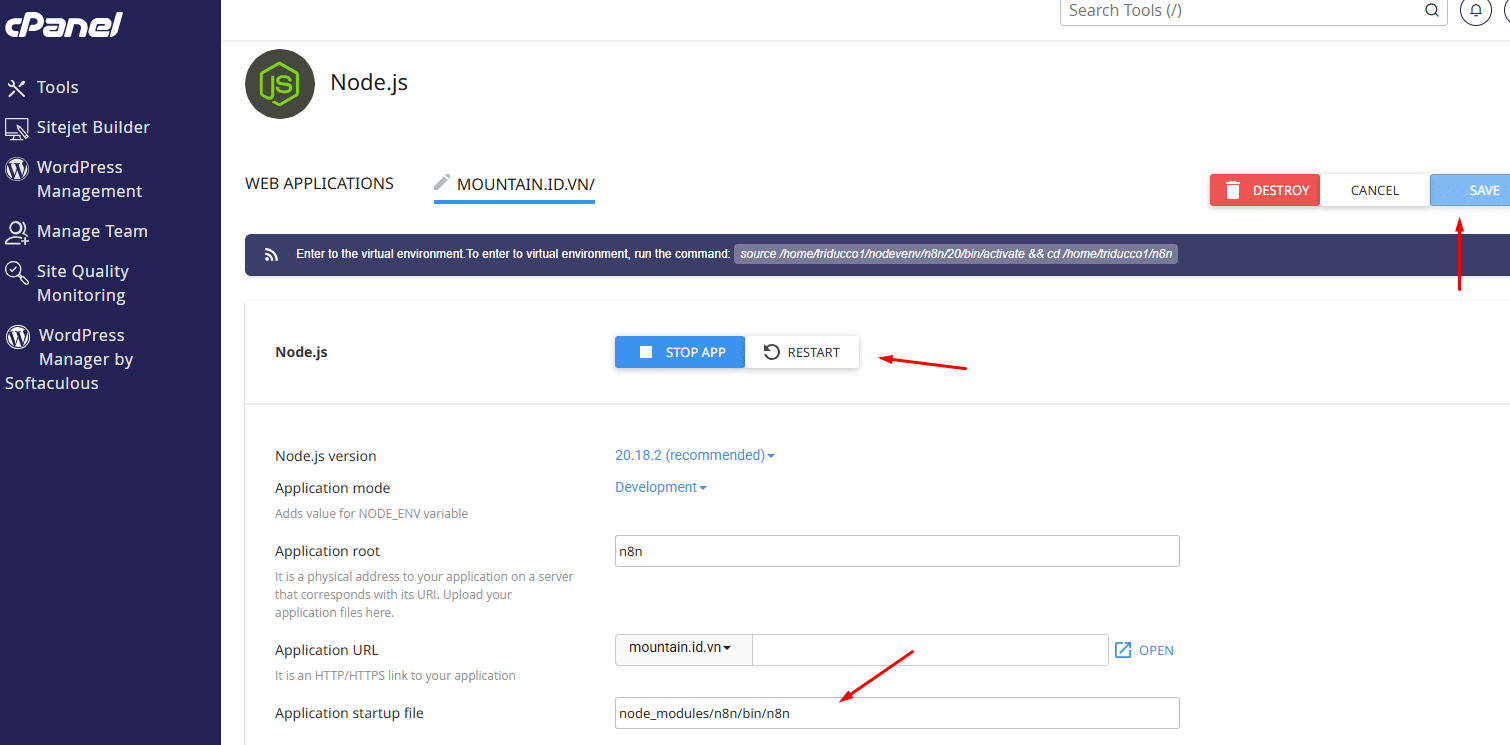Click the WordPress Management logo icon
The height and width of the screenshot is (745, 1510).
tap(17, 168)
